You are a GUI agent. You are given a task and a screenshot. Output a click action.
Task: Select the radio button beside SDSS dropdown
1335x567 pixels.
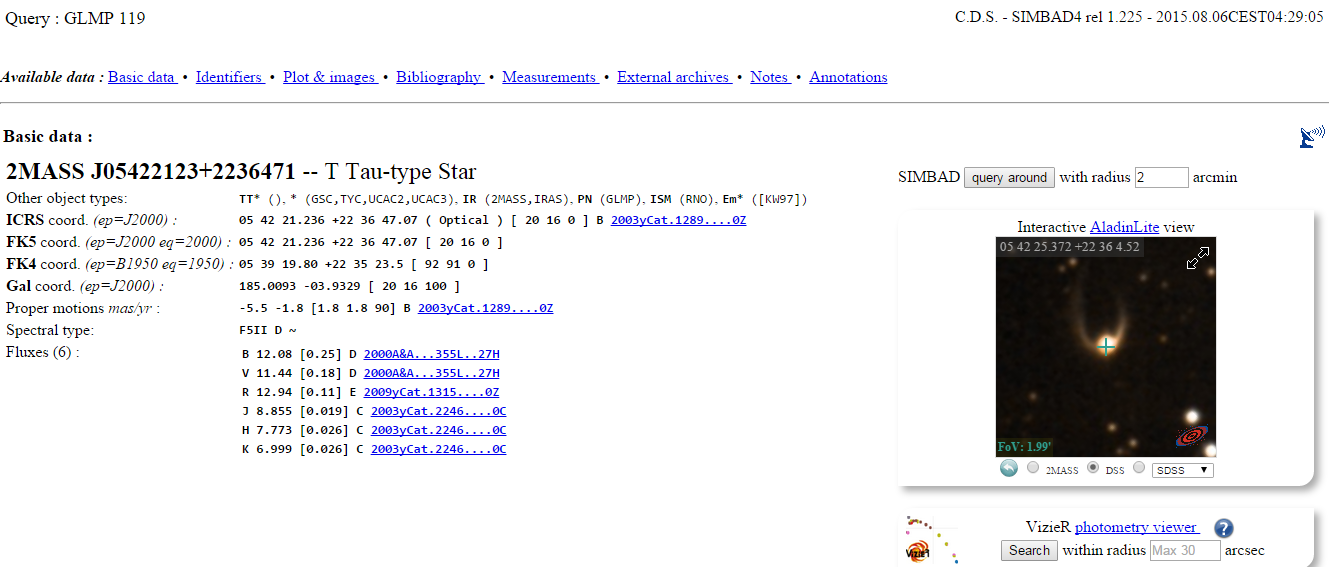pos(1139,468)
